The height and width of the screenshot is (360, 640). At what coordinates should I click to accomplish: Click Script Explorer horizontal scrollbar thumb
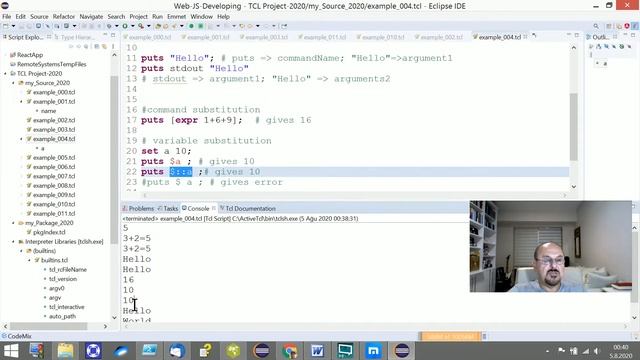point(49,327)
